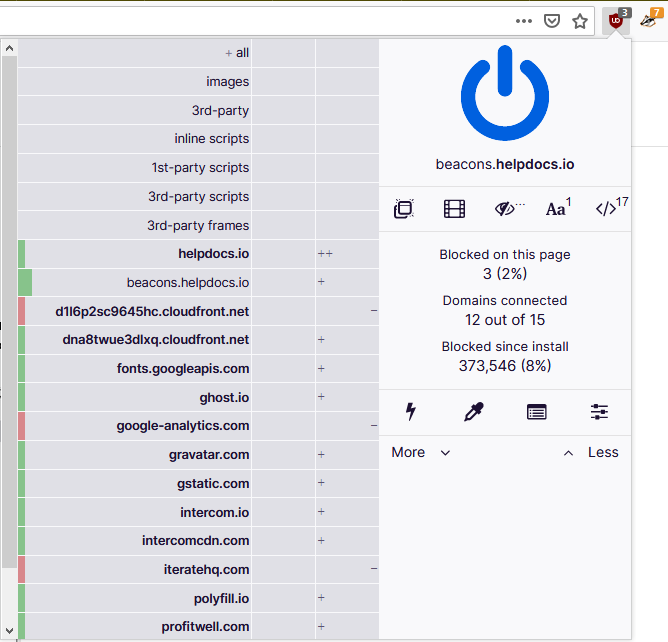This screenshot has height=642, width=668.
Task: Click the beacons.helpdocs.io hostname under power button
Action: [x=505, y=164]
